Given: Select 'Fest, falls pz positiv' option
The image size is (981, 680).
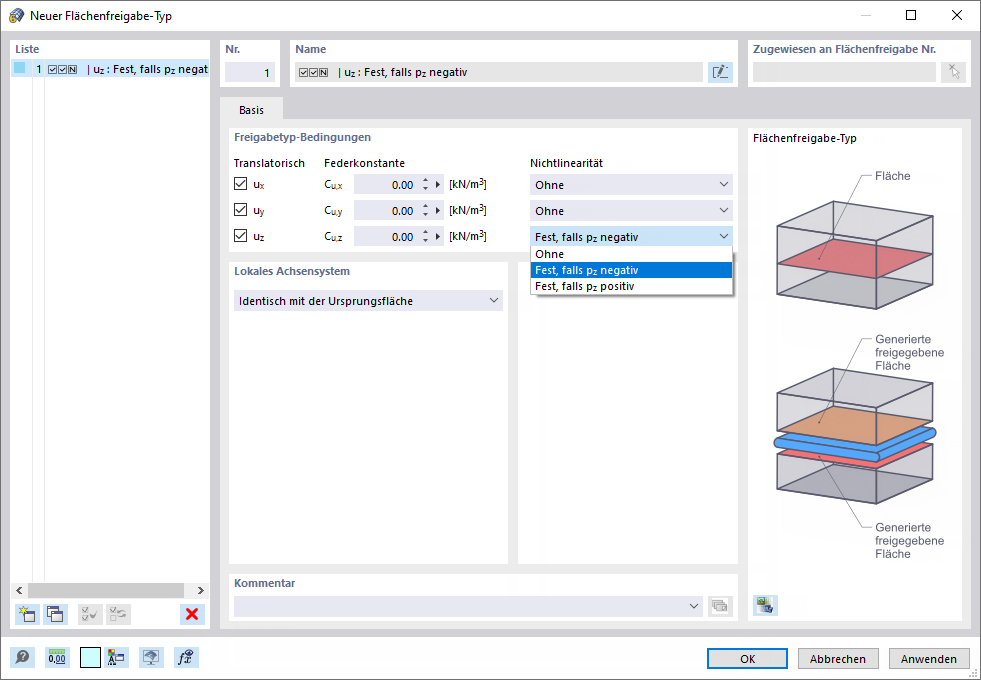Looking at the screenshot, I should [x=631, y=287].
